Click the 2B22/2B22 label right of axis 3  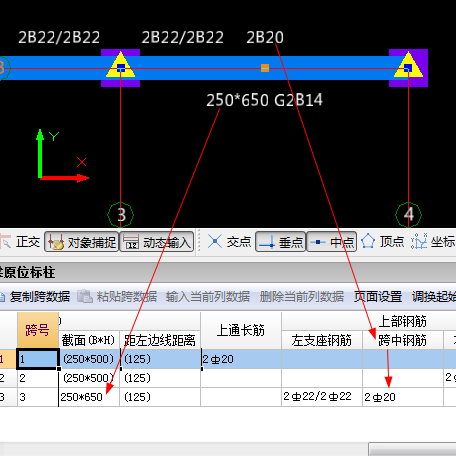(182, 37)
